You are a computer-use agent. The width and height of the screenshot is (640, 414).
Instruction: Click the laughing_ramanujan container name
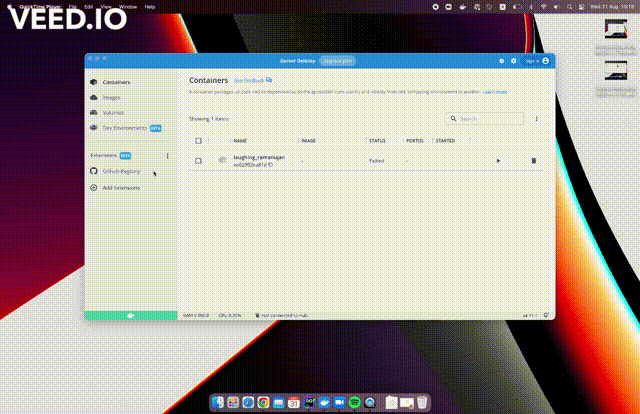pyautogui.click(x=259, y=157)
